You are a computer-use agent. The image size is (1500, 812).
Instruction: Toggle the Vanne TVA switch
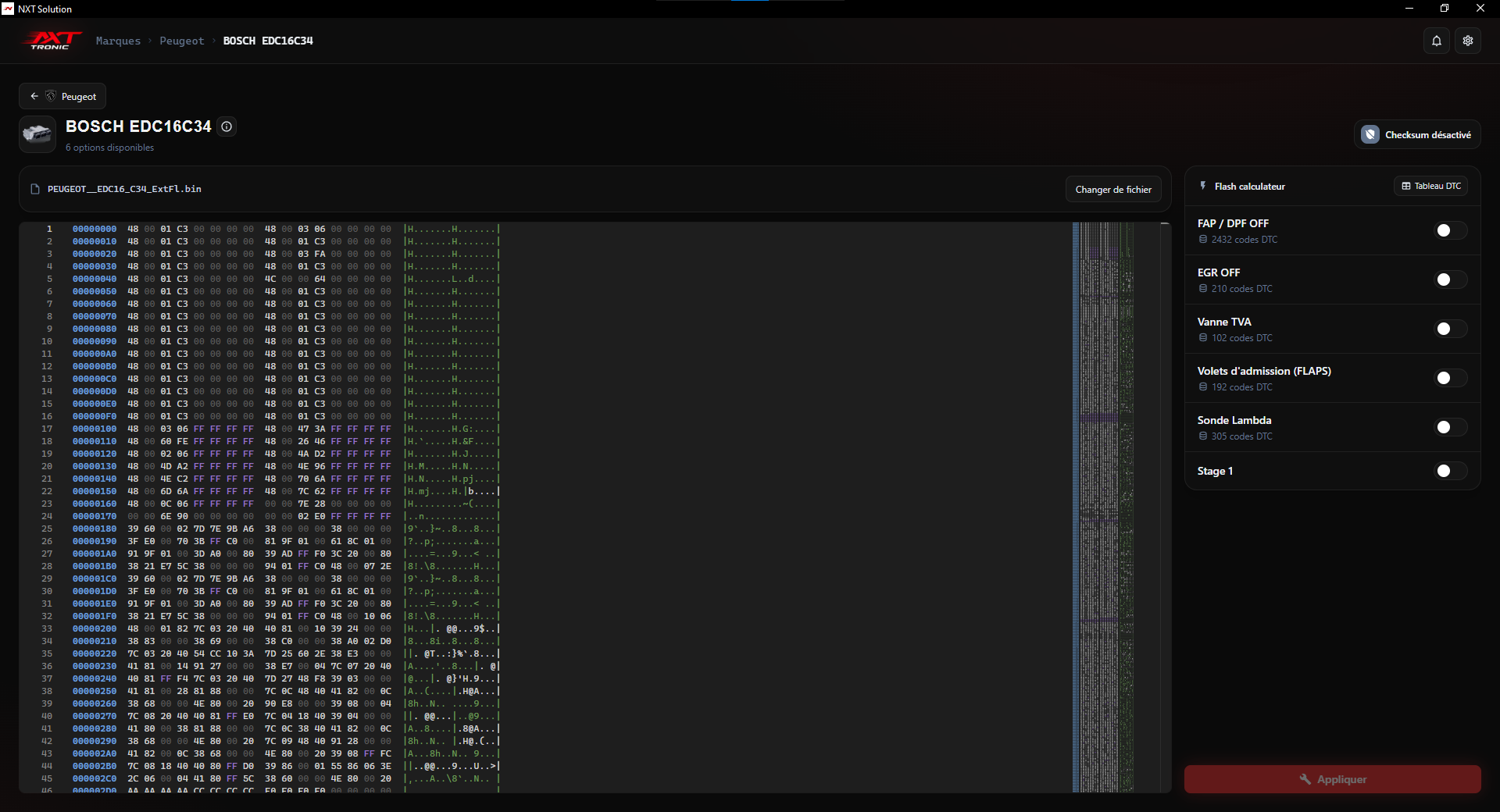(1451, 329)
